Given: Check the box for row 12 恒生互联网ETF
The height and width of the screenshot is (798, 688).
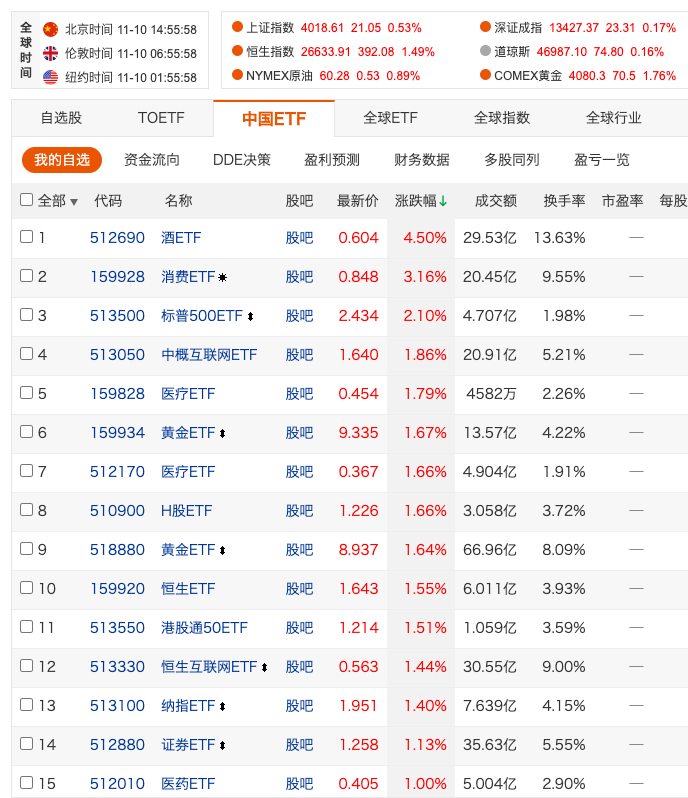Looking at the screenshot, I should (x=26, y=666).
